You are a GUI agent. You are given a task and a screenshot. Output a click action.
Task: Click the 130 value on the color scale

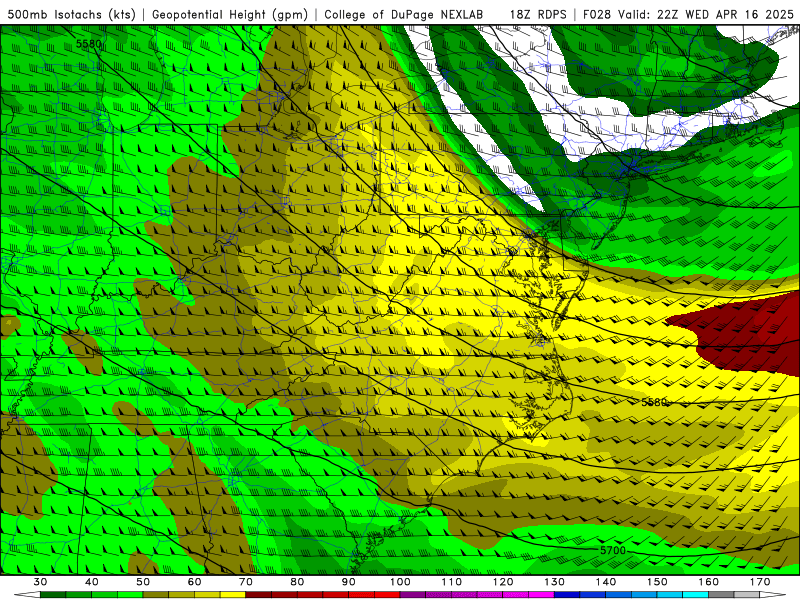click(x=555, y=582)
